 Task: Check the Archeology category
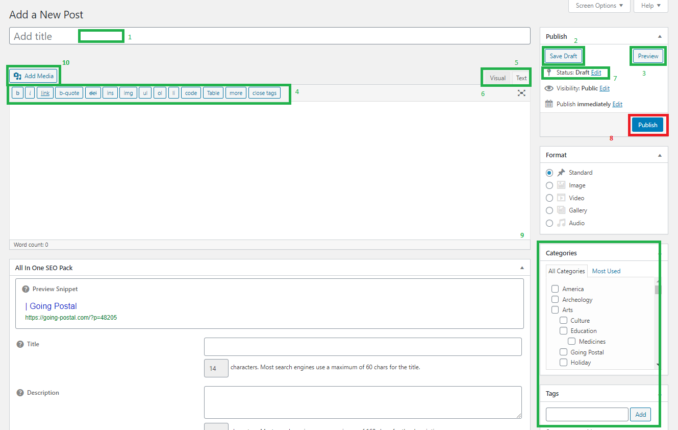[555, 299]
